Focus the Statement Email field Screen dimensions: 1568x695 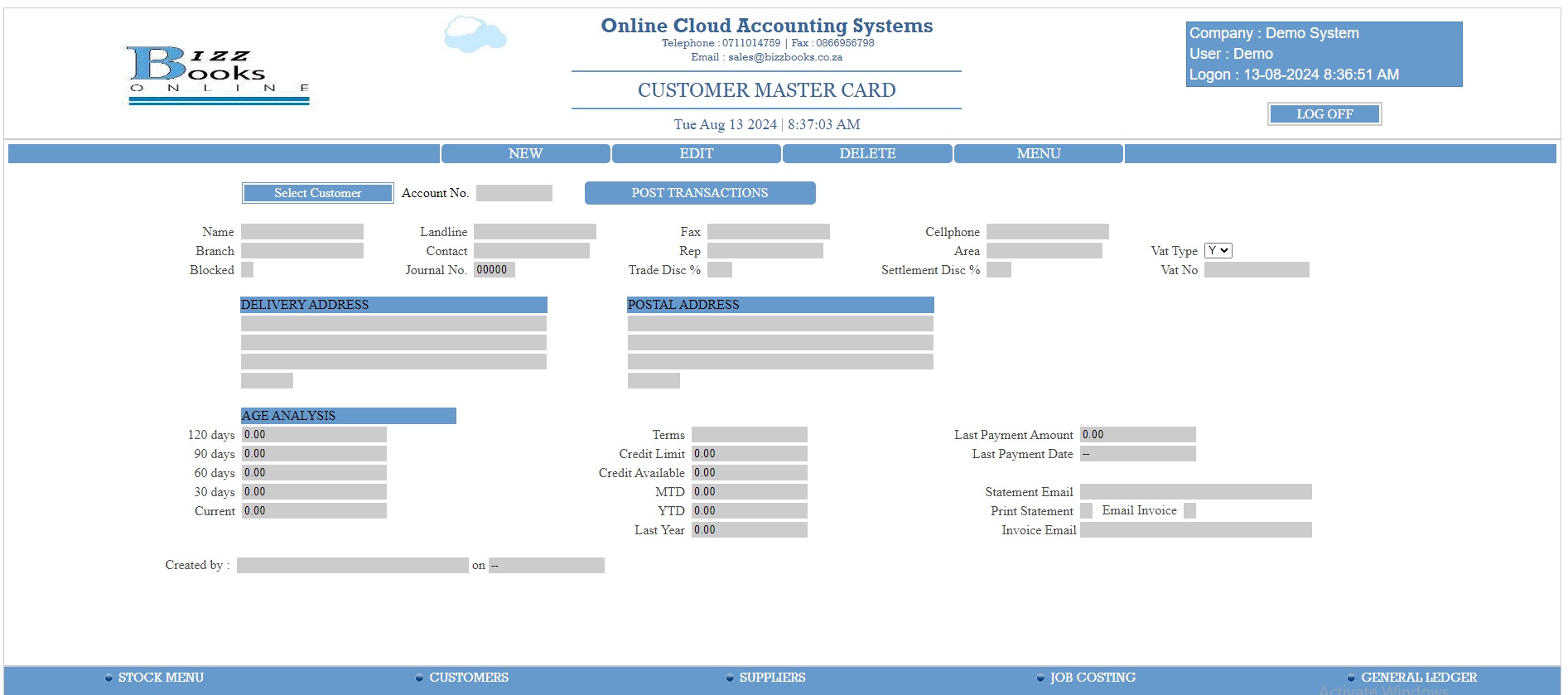pos(1195,492)
